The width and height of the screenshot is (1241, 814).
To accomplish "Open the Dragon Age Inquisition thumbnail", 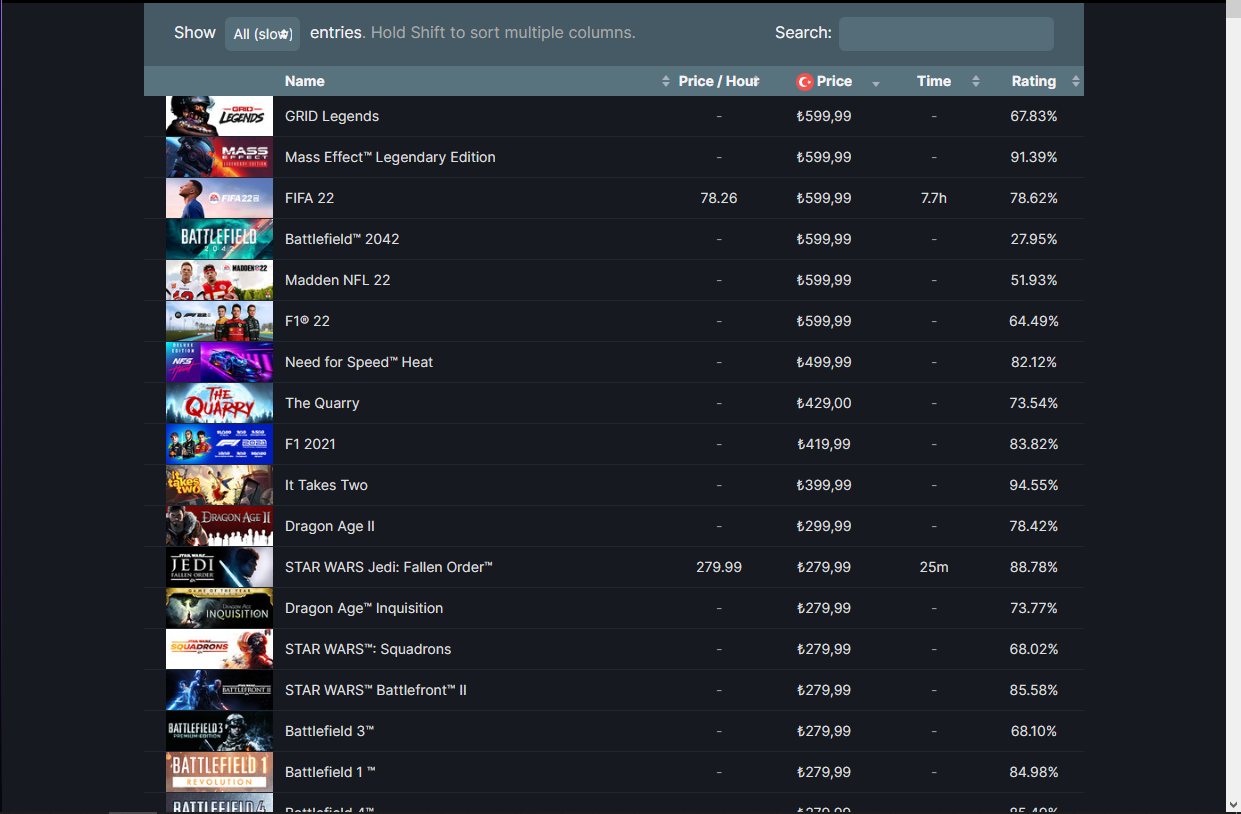I will click(x=219, y=608).
